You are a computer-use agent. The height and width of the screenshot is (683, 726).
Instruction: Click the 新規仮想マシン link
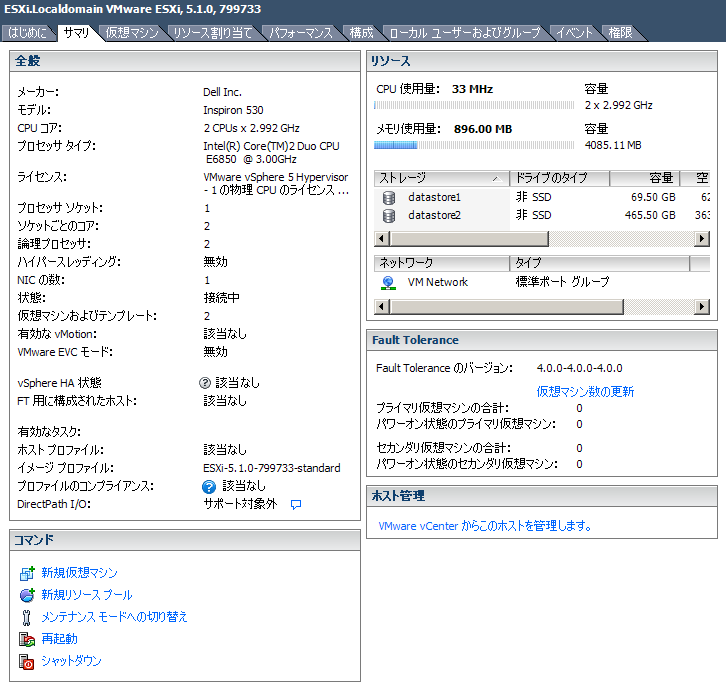tap(80, 573)
